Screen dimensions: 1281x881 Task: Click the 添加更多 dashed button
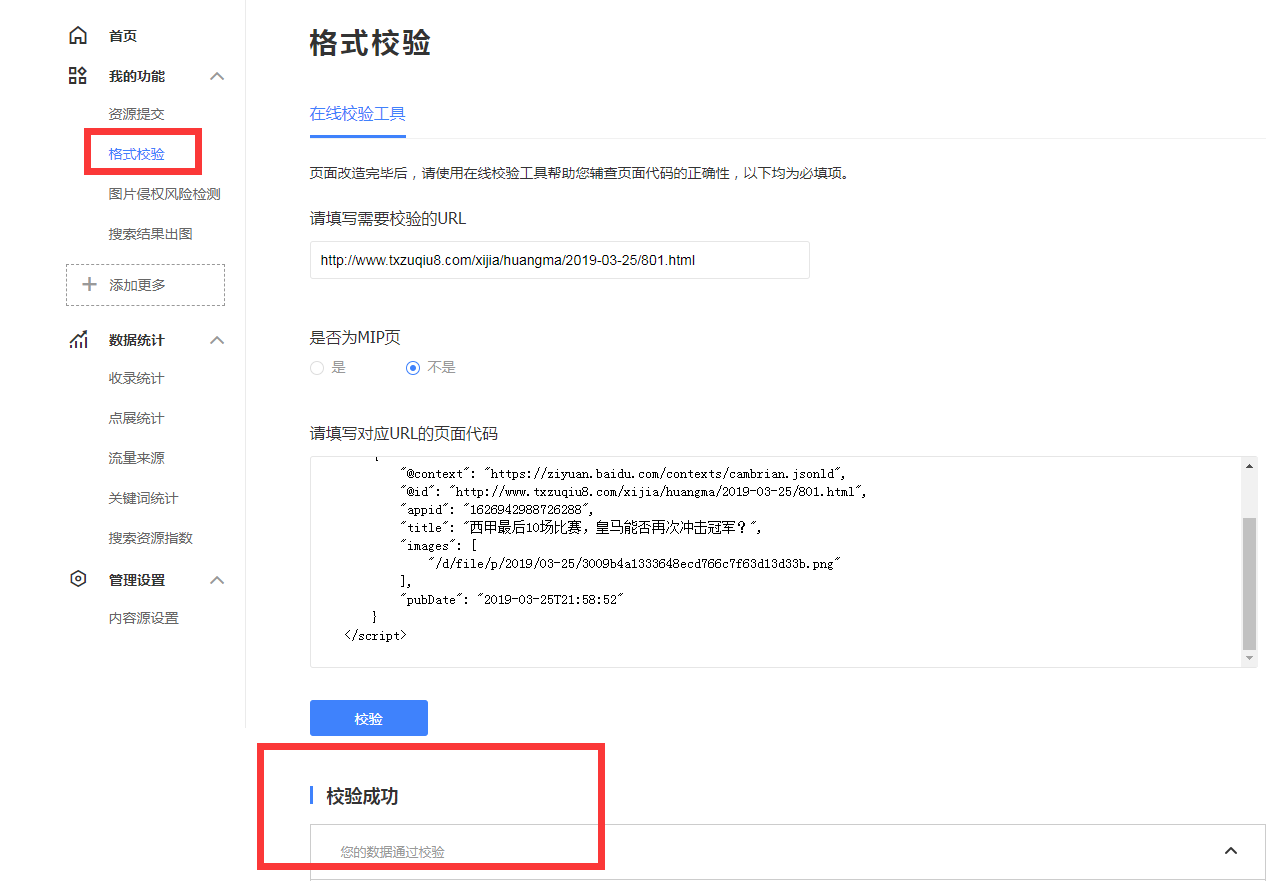pos(145,285)
